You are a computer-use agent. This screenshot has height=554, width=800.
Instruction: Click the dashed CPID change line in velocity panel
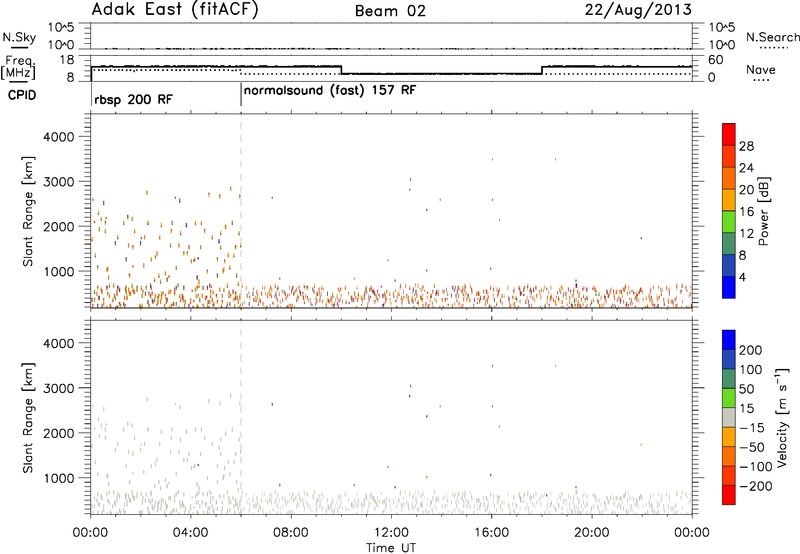pyautogui.click(x=241, y=417)
